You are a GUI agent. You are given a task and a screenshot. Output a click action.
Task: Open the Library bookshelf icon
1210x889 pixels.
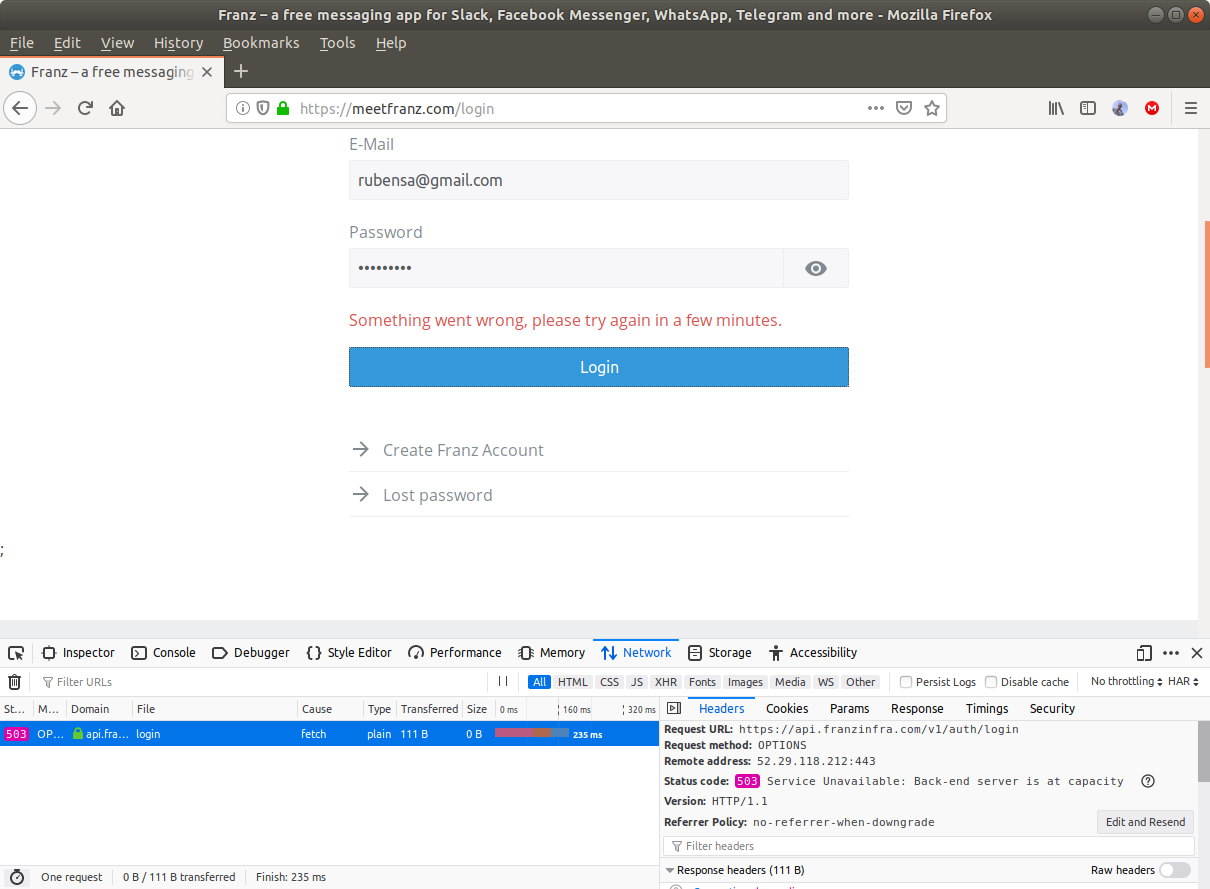coord(1056,108)
